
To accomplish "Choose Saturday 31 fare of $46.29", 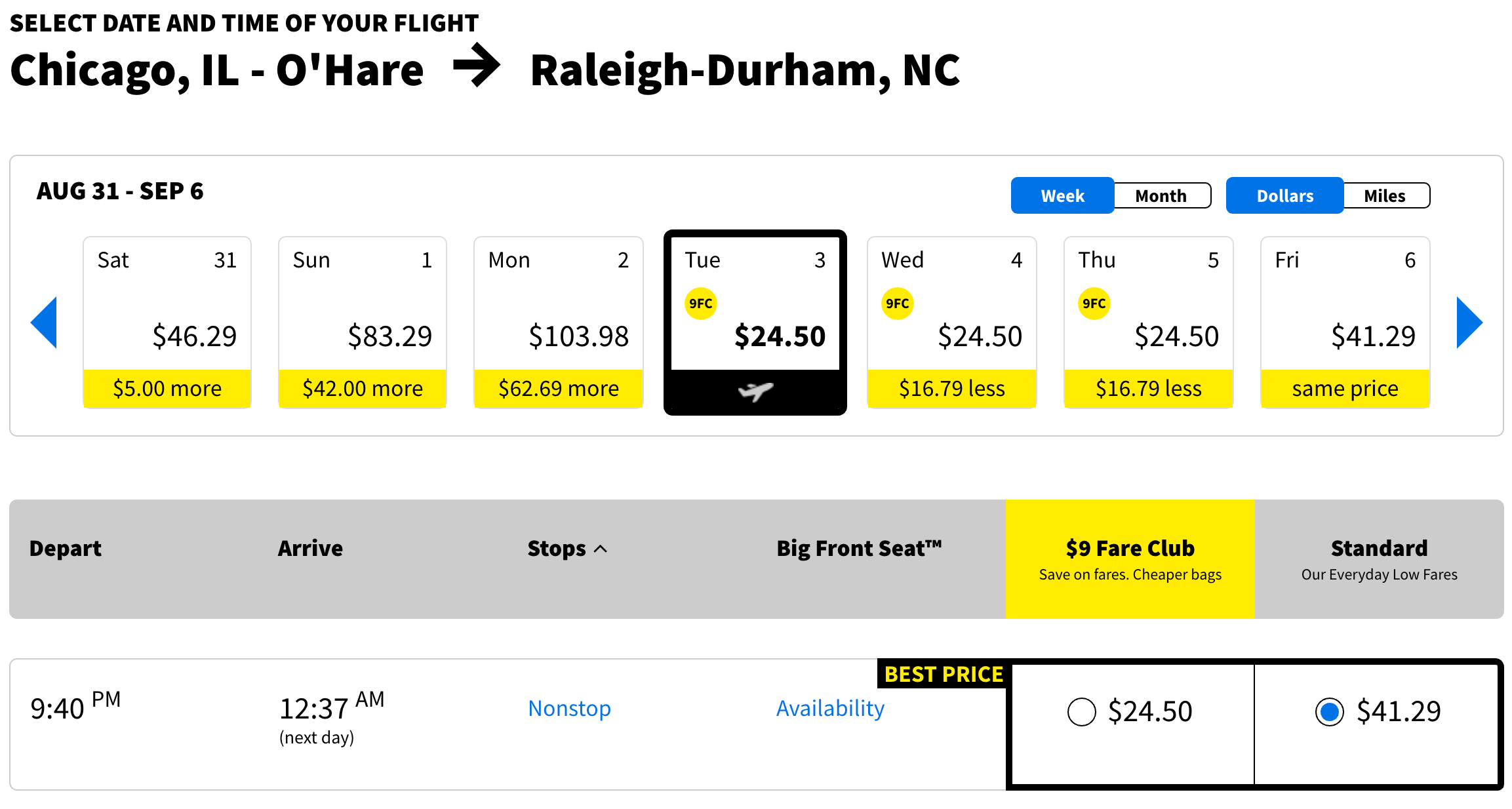I will point(167,323).
